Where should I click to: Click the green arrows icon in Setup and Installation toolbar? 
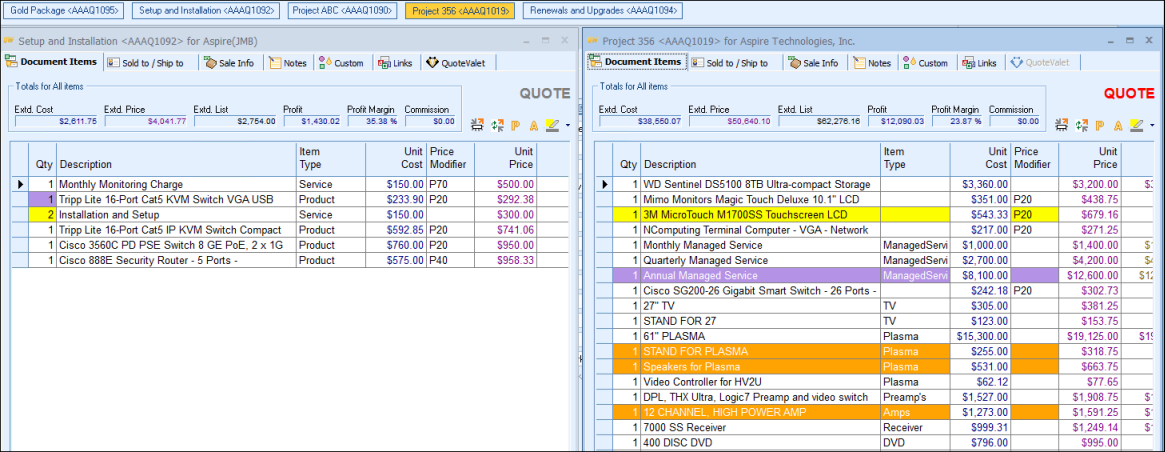pyautogui.click(x=497, y=125)
